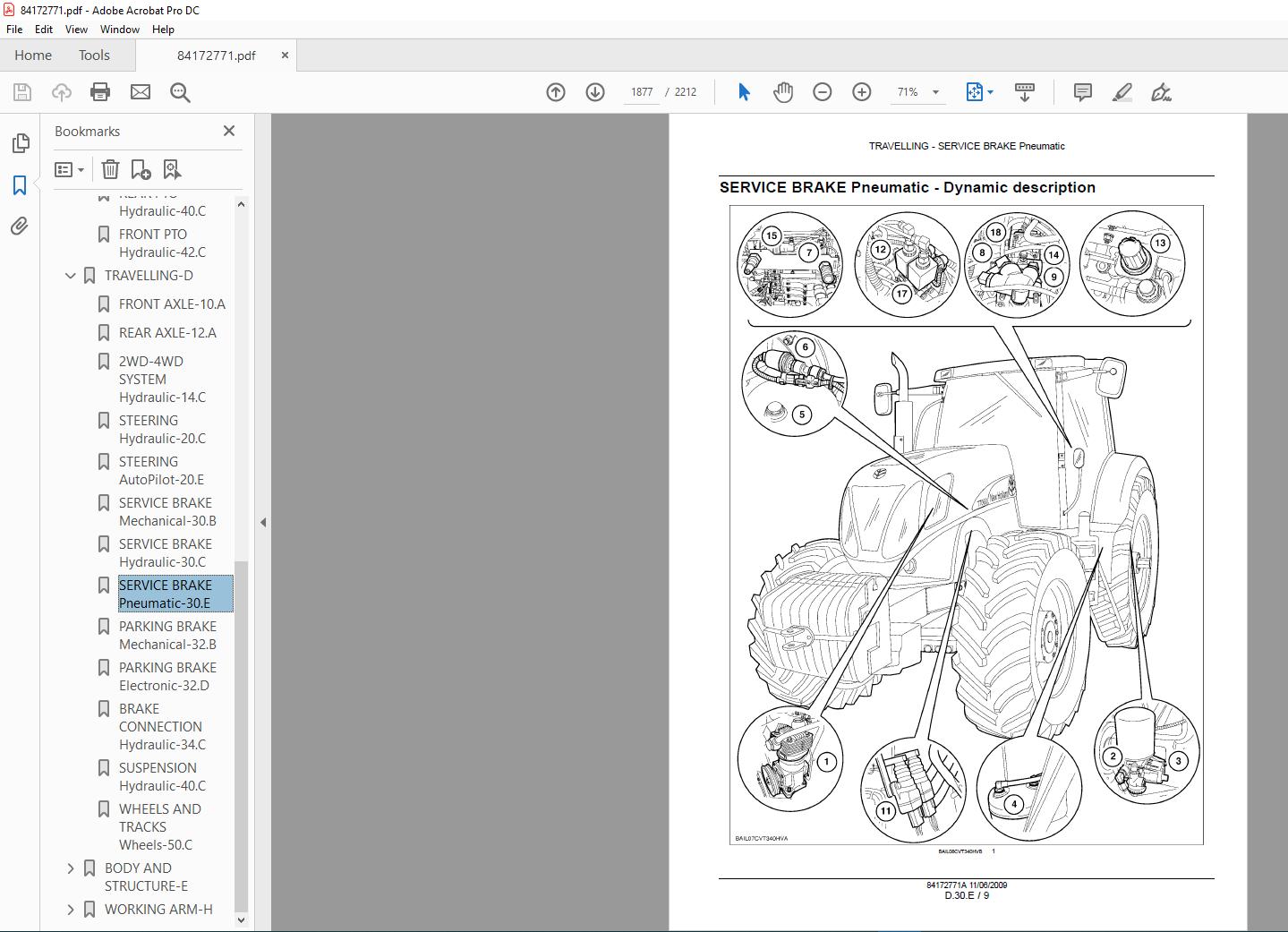Viewport: 1288px width, 932px height.
Task: Expand the BODY AND STRUCTURE-E bookmark
Action: point(71,868)
